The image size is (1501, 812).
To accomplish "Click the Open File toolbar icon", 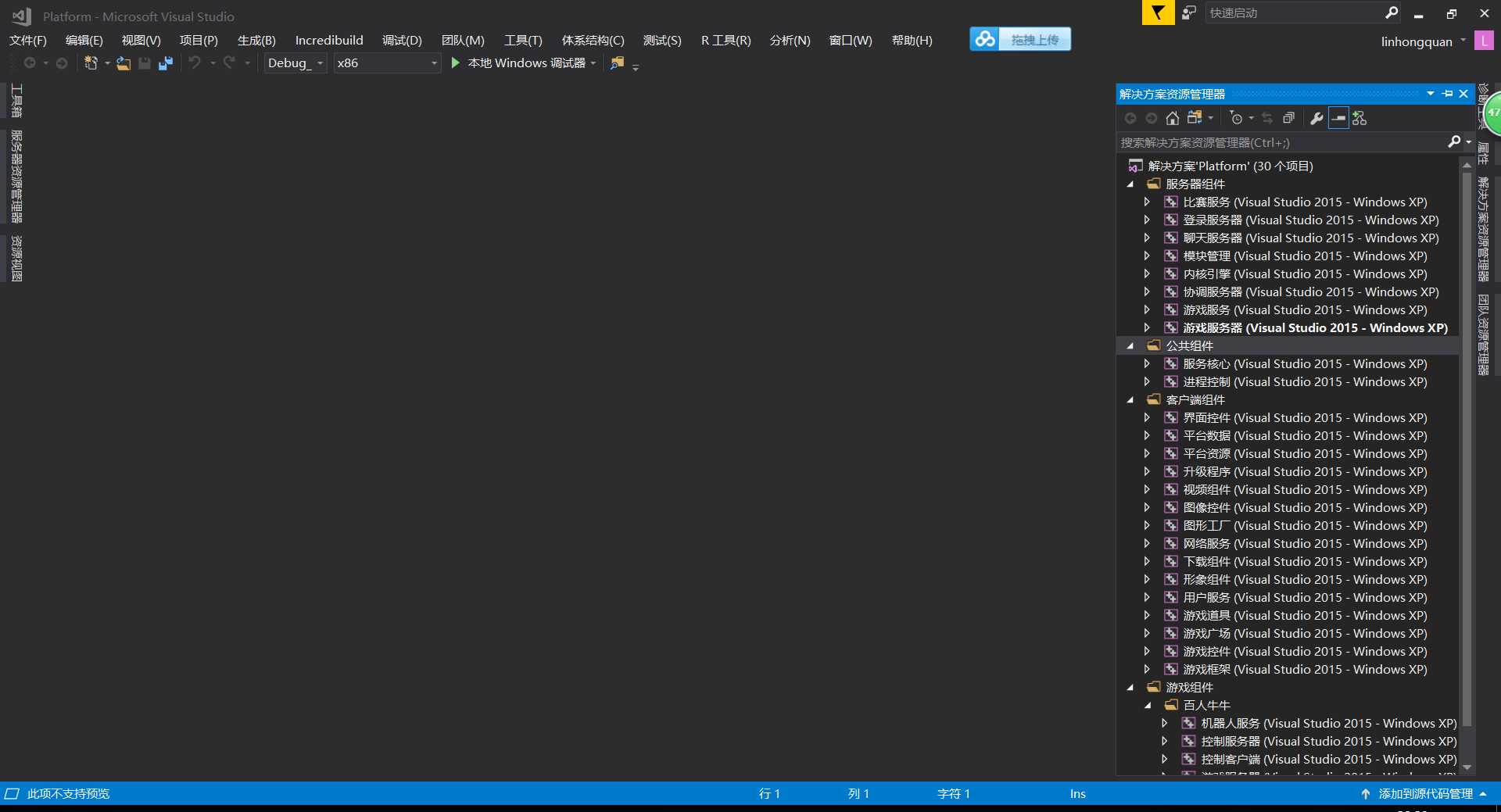I will point(124,63).
